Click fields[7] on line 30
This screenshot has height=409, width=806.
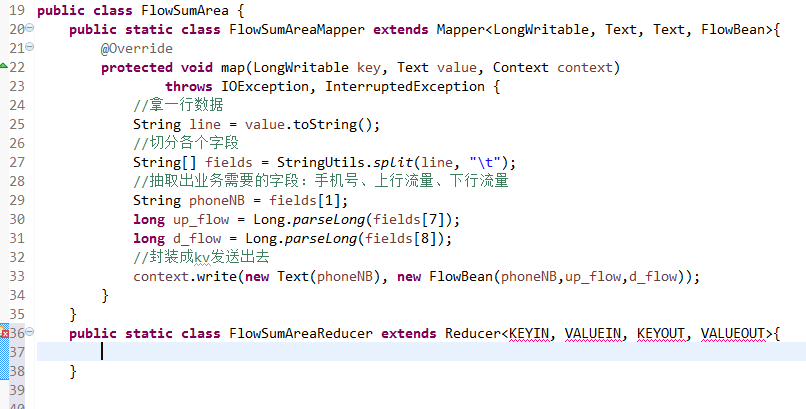409,219
